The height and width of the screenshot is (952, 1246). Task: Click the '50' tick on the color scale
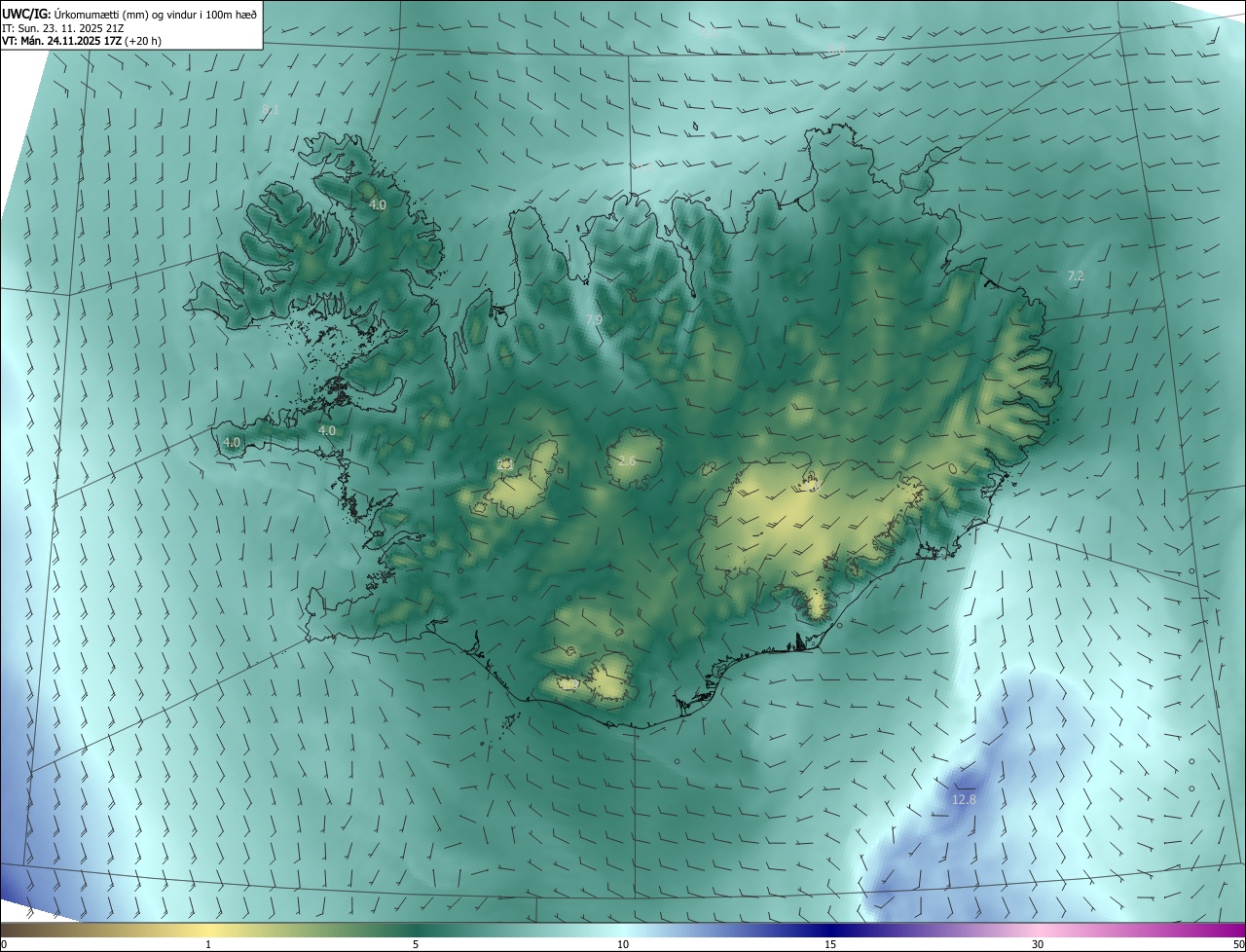1238,944
